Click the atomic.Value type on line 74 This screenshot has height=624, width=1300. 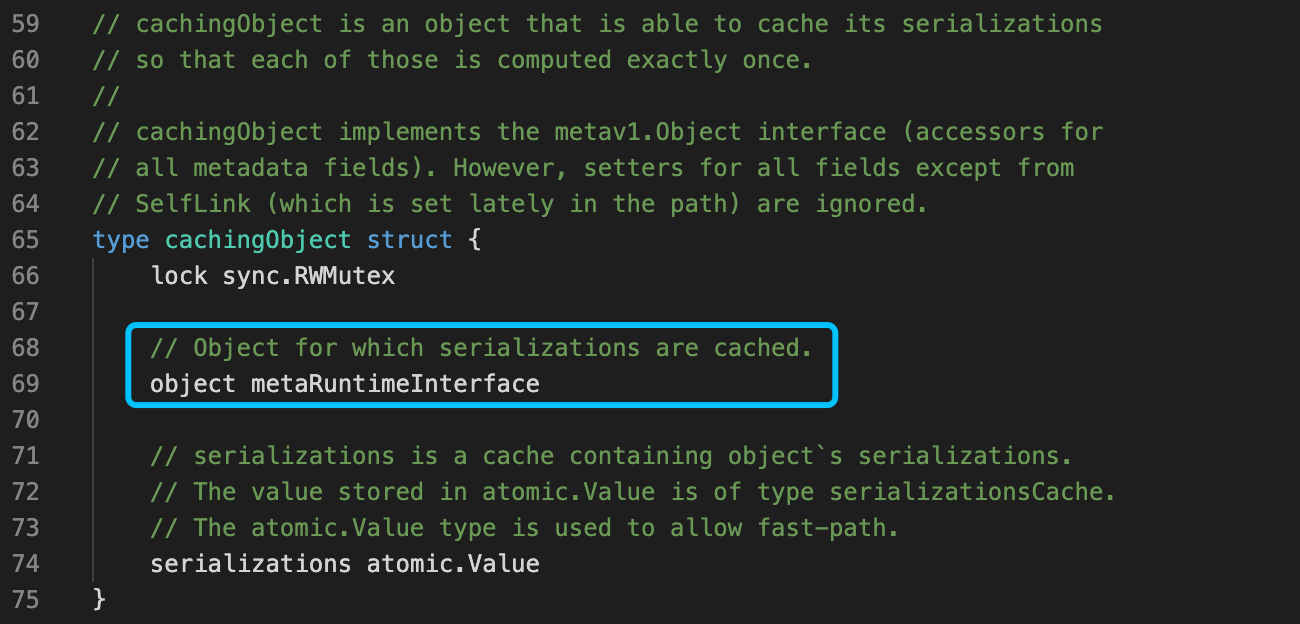pos(453,564)
